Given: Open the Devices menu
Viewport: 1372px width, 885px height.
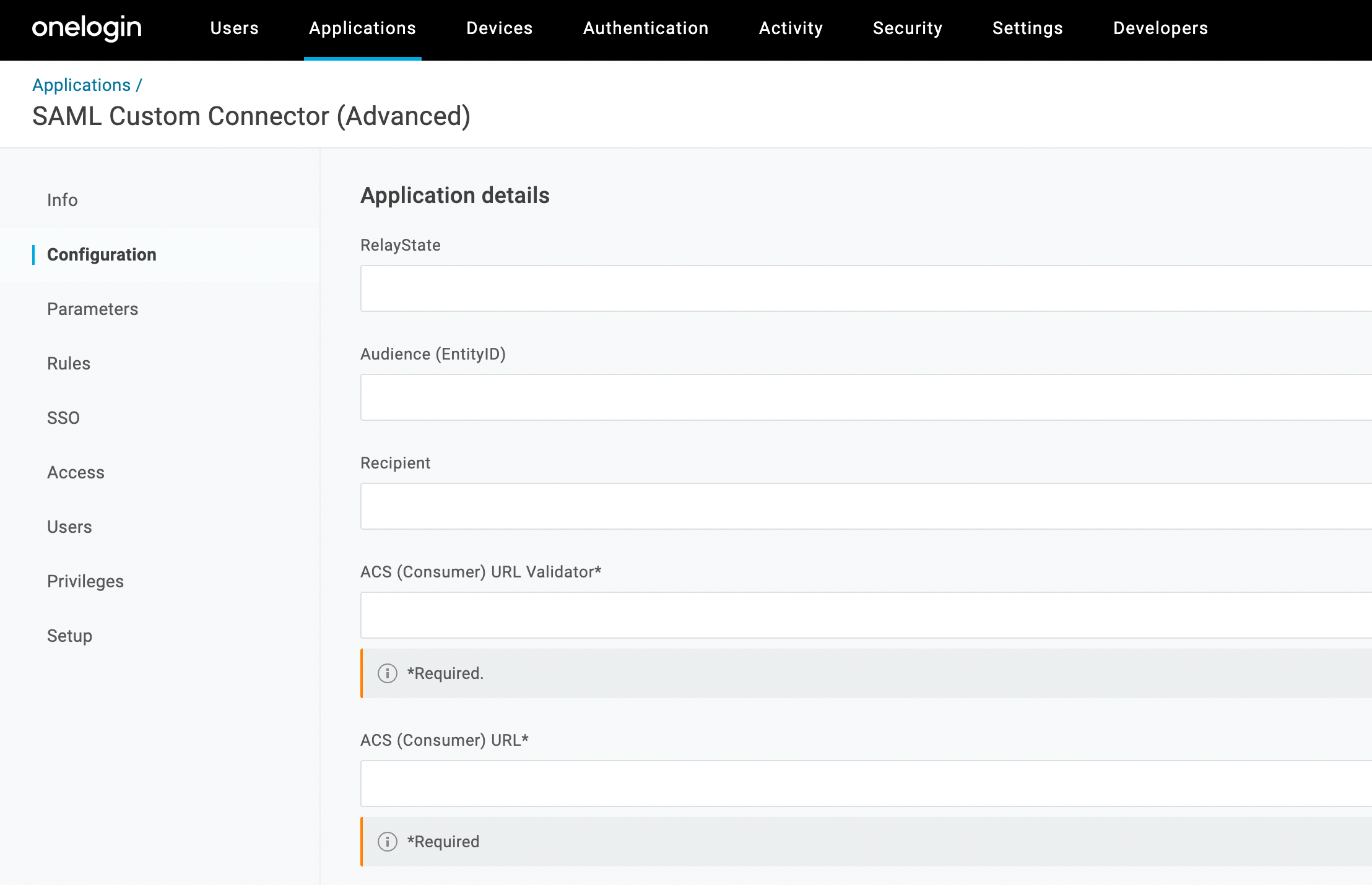Looking at the screenshot, I should pyautogui.click(x=499, y=28).
